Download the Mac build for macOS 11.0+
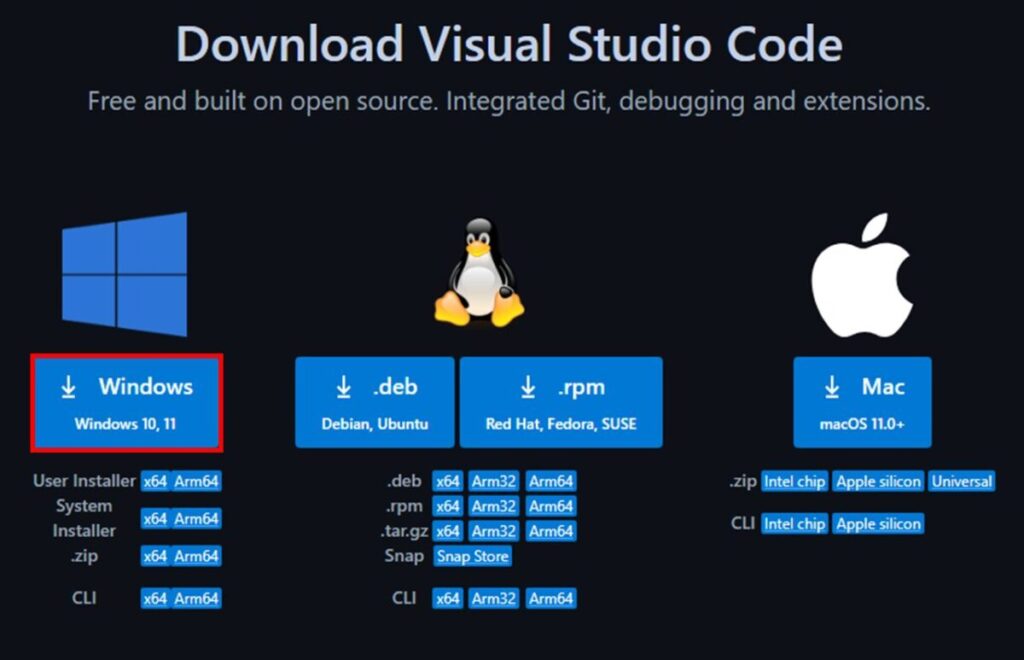Screen dimensions: 1024x660 862,400
